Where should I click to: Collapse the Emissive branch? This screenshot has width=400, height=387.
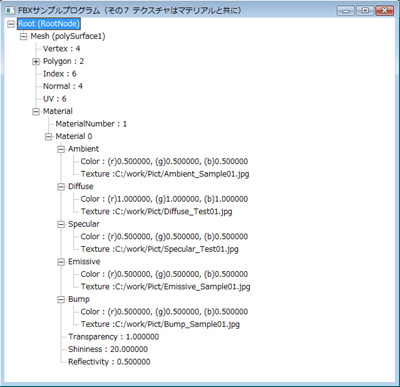coord(61,262)
